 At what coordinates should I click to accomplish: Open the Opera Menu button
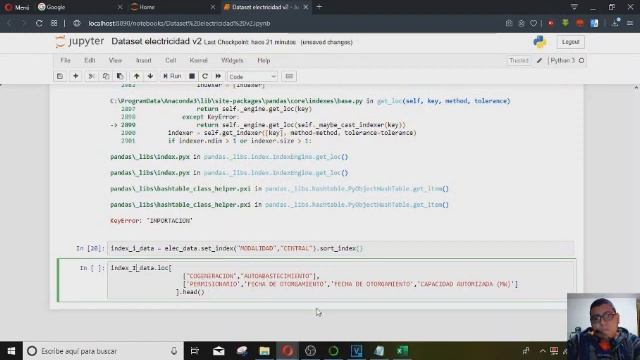point(17,7)
